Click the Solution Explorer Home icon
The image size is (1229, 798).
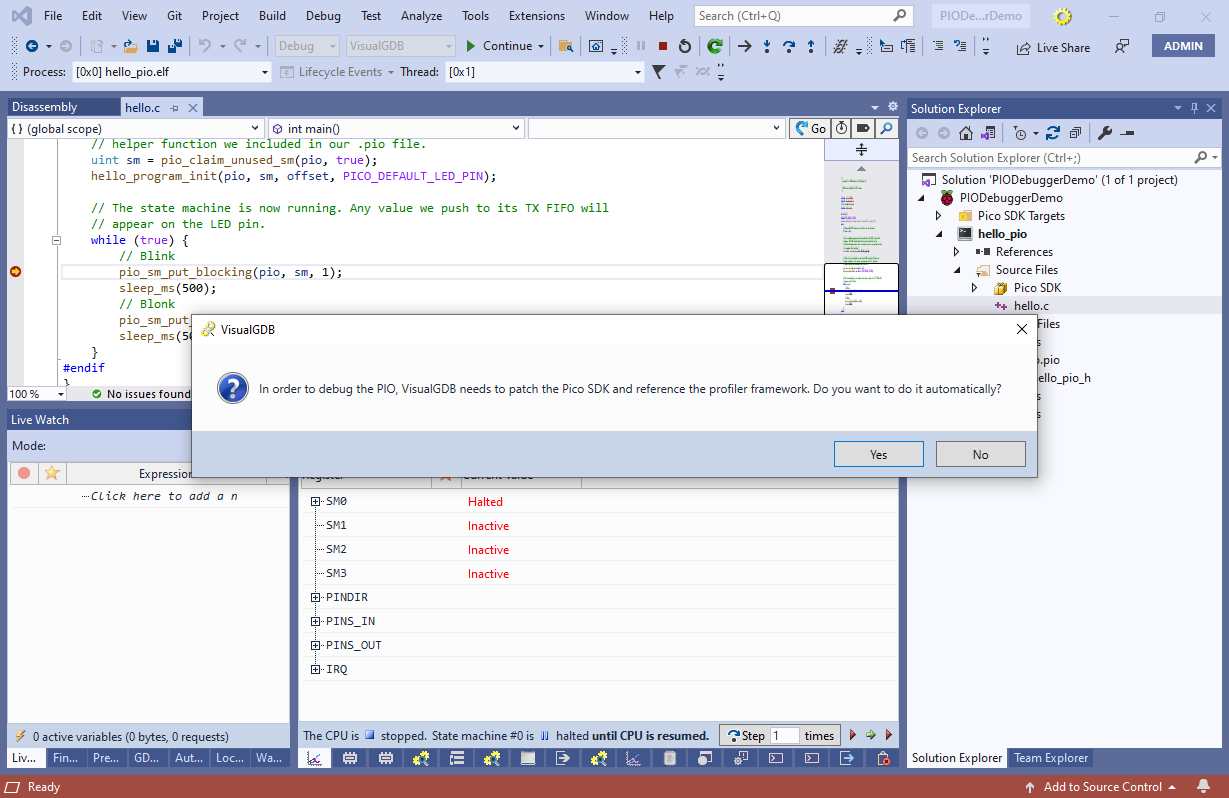(x=965, y=133)
